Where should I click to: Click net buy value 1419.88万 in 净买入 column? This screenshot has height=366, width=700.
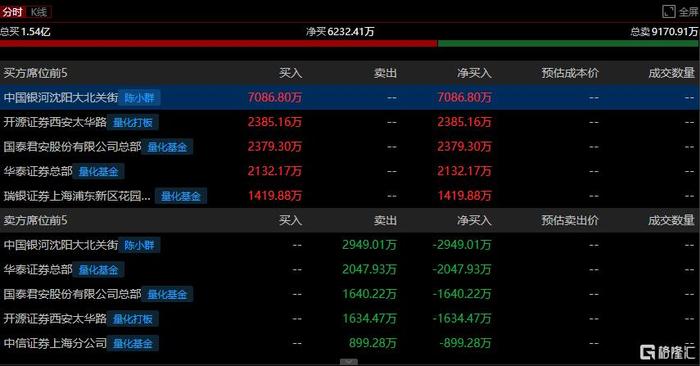click(x=464, y=195)
